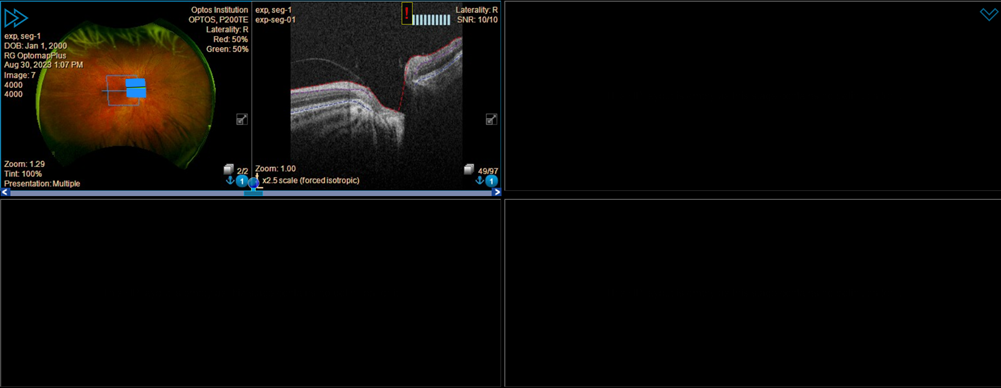Click the Presentation: Multiple label

click(42, 184)
